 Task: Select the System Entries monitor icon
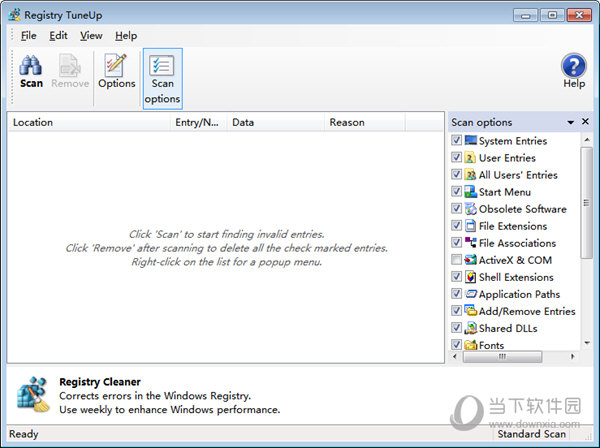(x=470, y=140)
